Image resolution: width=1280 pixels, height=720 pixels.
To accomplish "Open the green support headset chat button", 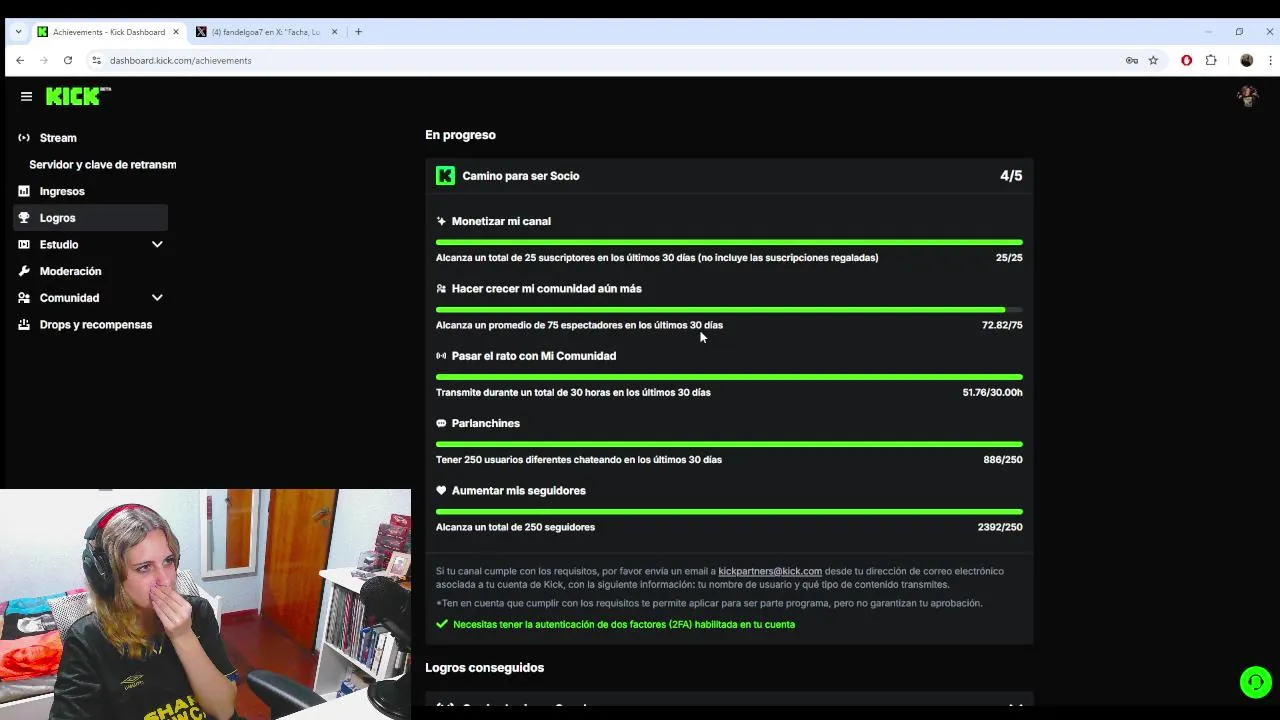I will point(1255,682).
